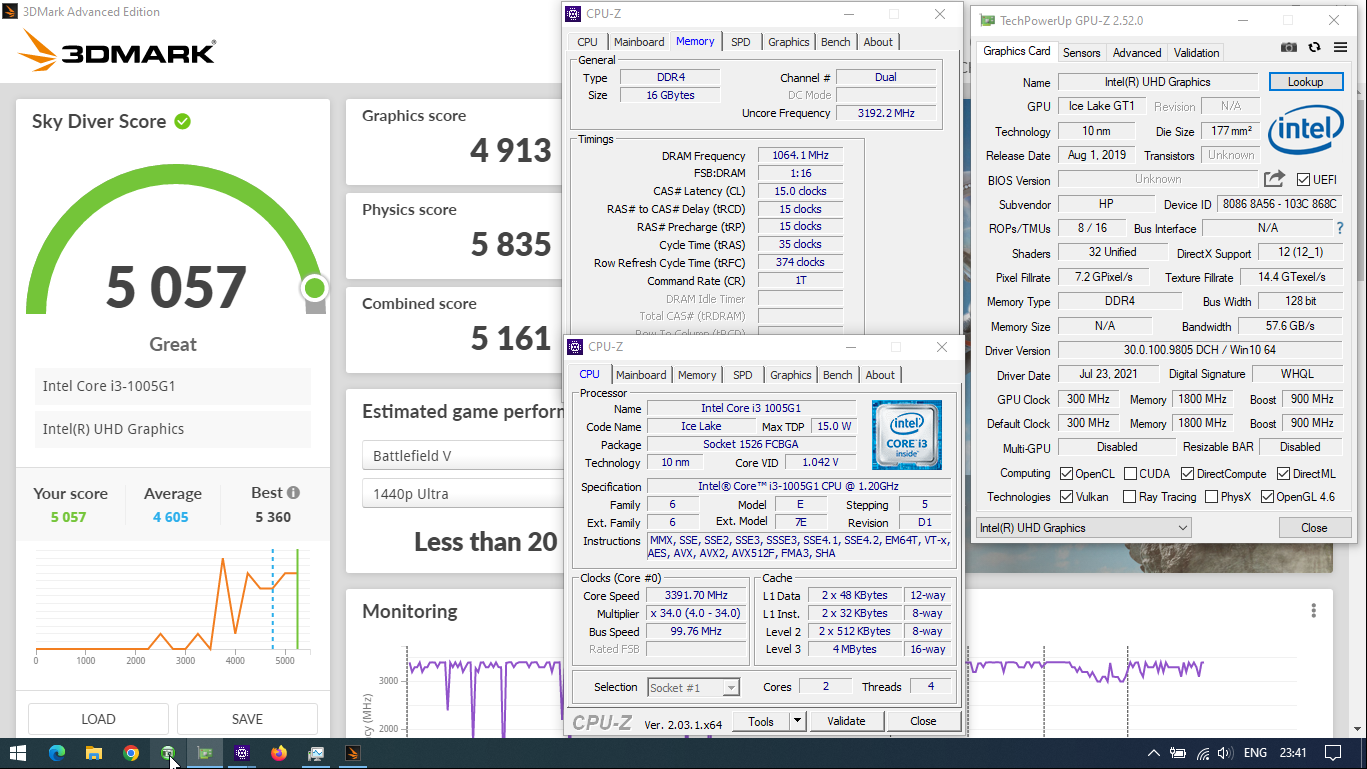
Task: Share BIOS using the export arrow icon
Action: point(1274,179)
